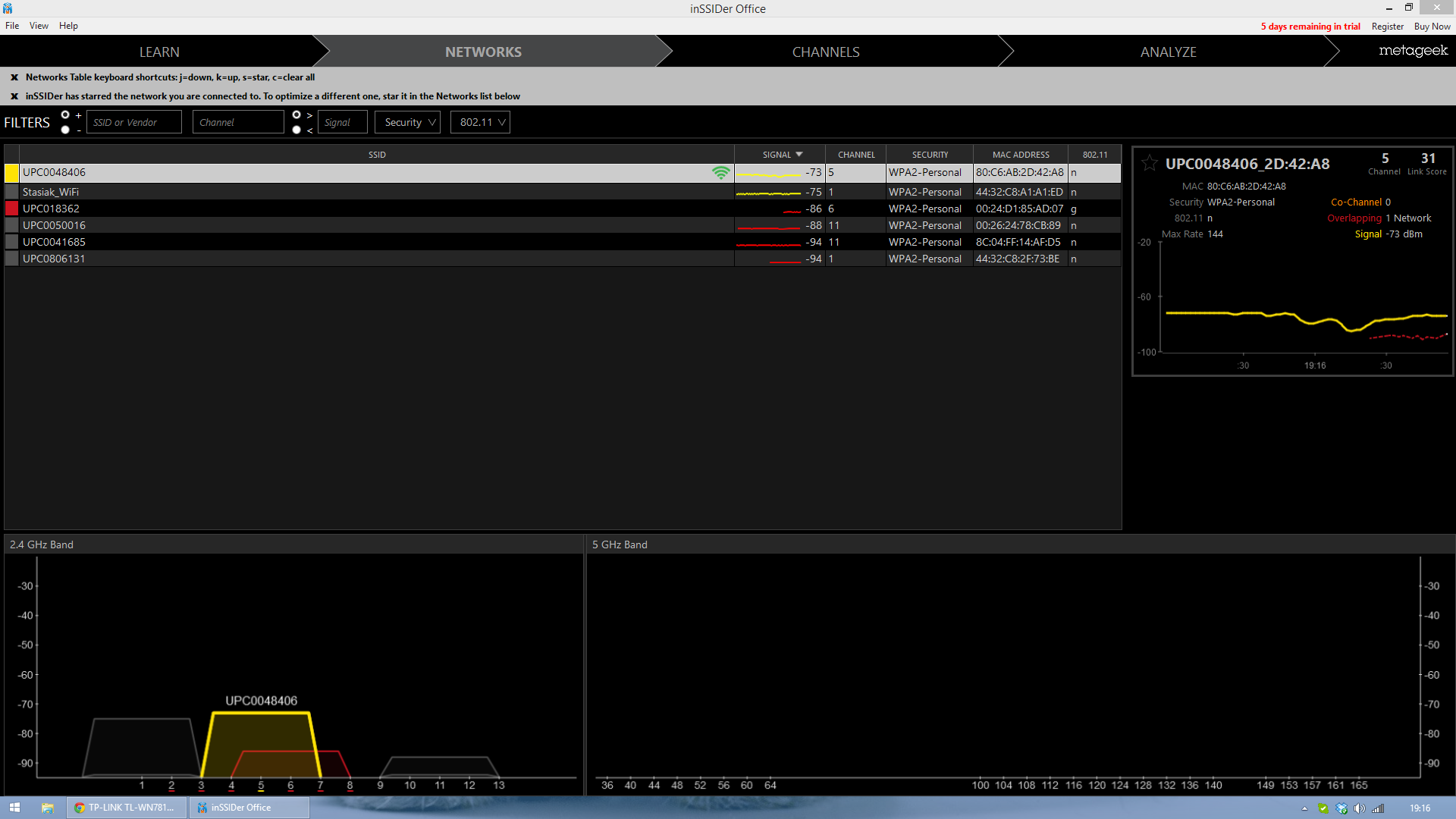The image size is (1456, 819).
Task: Click the gray color swatch for UPC0050016
Action: (12, 225)
